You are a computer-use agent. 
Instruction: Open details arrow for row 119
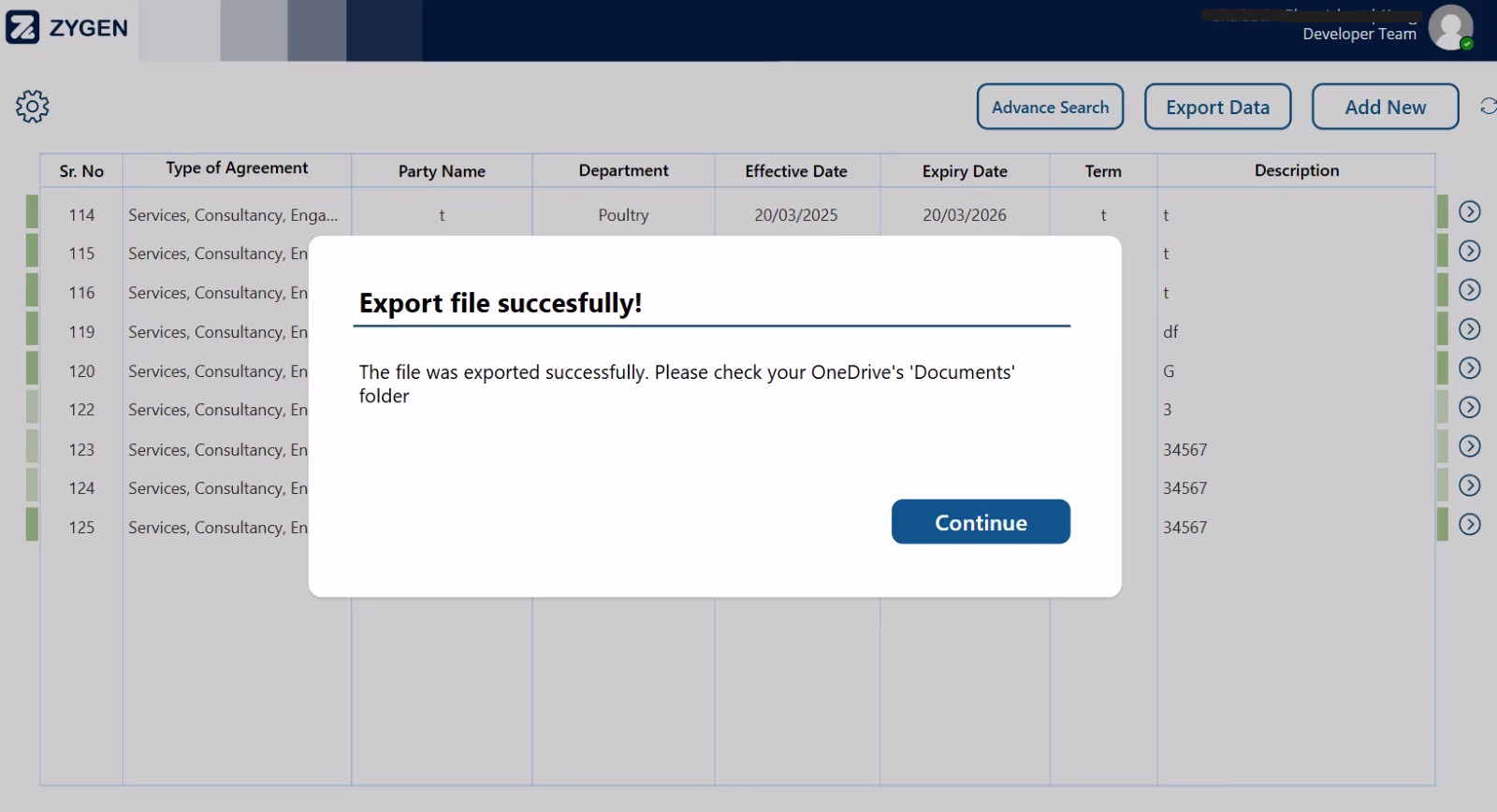(1470, 329)
